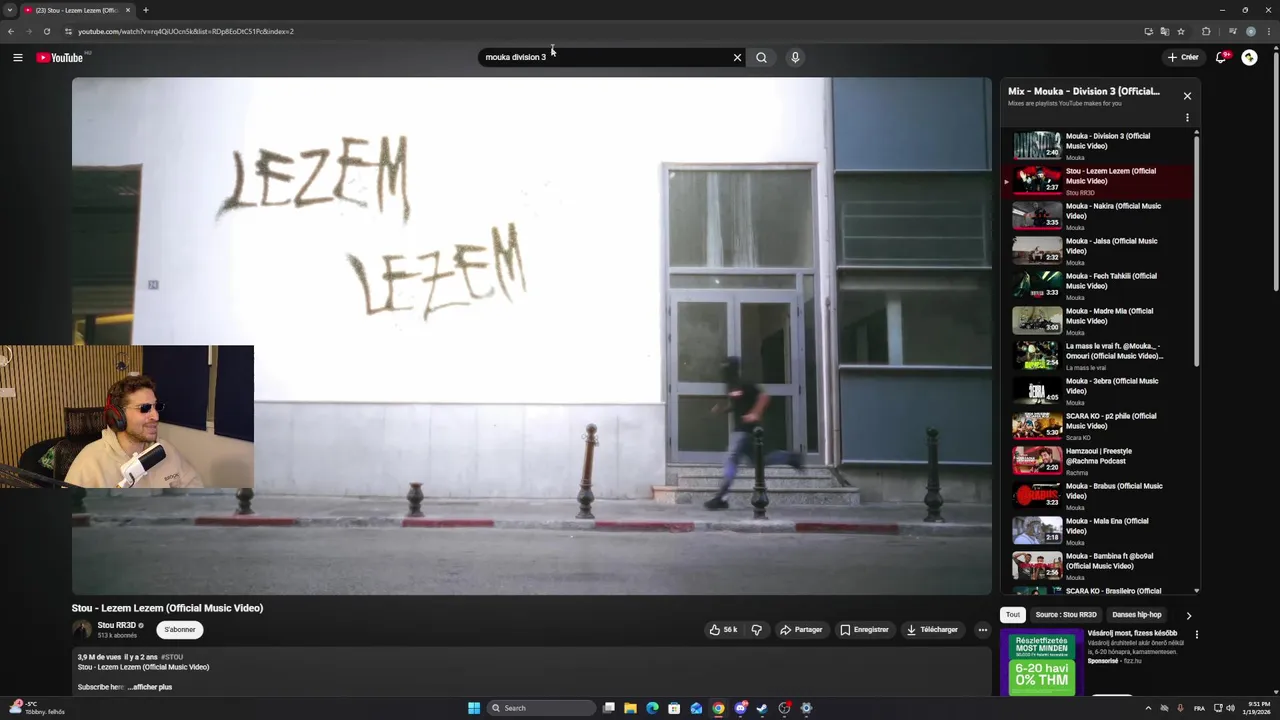Open more actions ellipsis under the video
This screenshot has height=720, width=1280.
click(982, 630)
